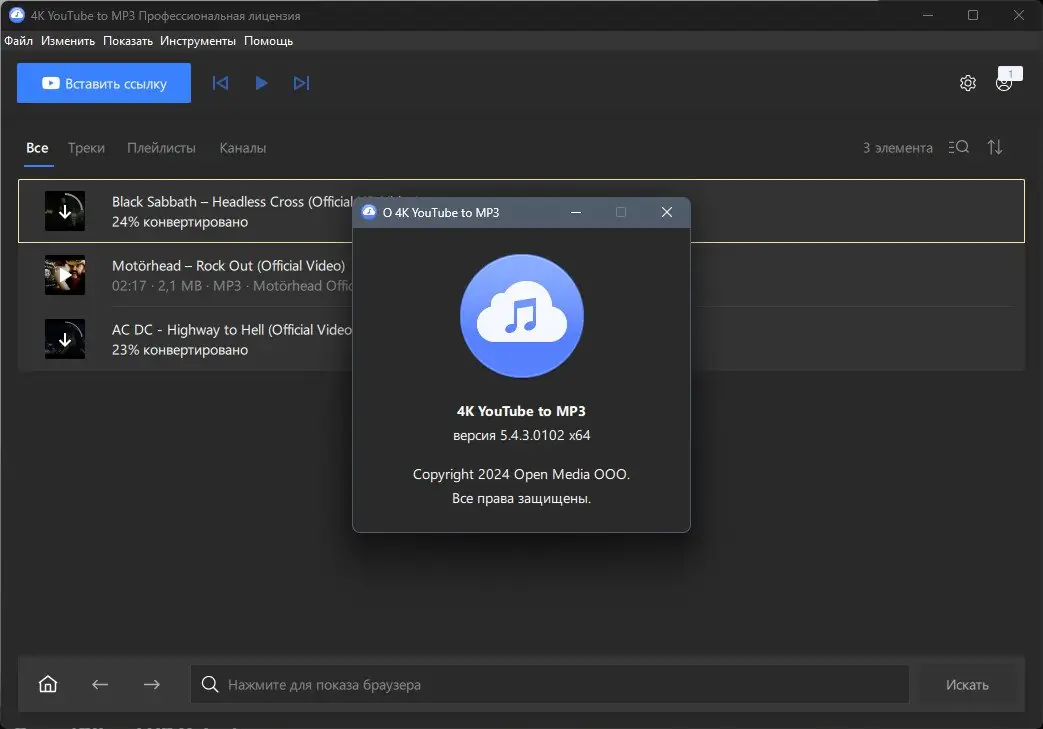Screen dimensions: 1043x729
Task: Click the magnifier icon in search field
Action: point(210,684)
